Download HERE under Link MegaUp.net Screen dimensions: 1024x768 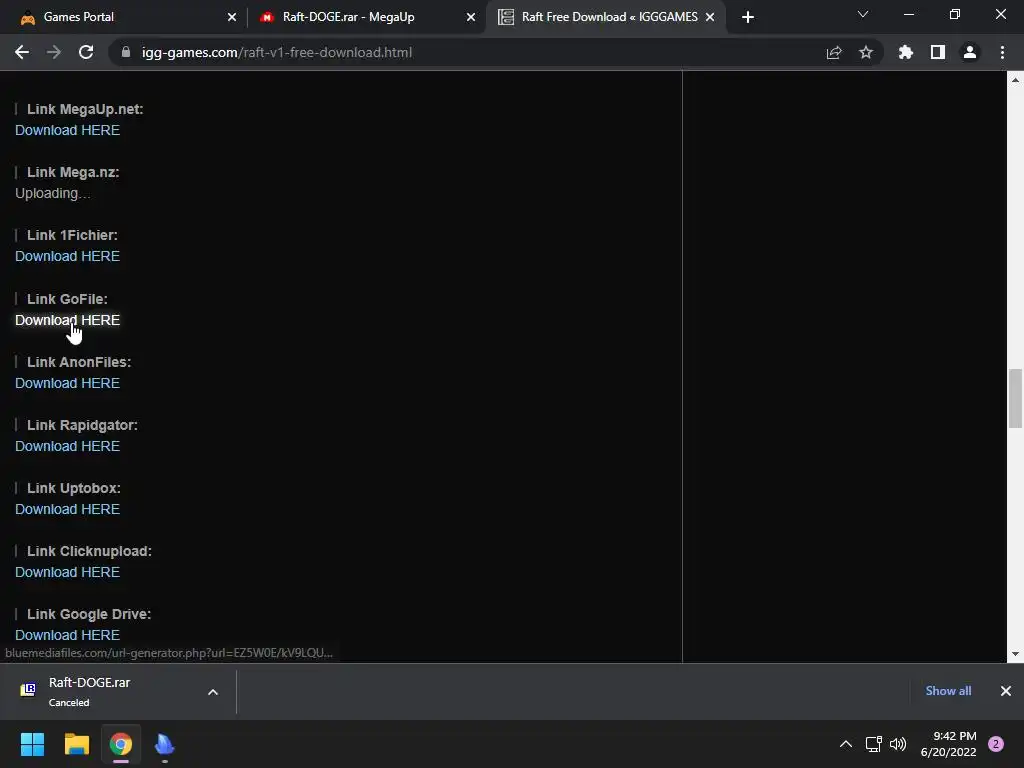point(67,130)
